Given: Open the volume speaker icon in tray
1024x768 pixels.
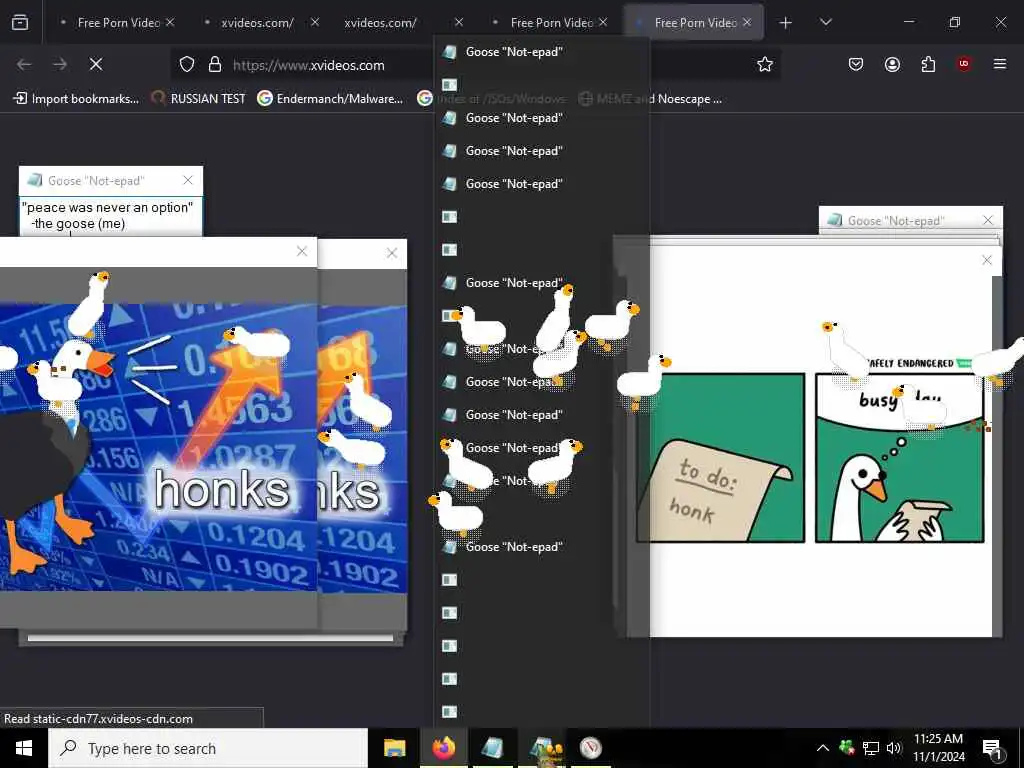Looking at the screenshot, I should pos(894,748).
